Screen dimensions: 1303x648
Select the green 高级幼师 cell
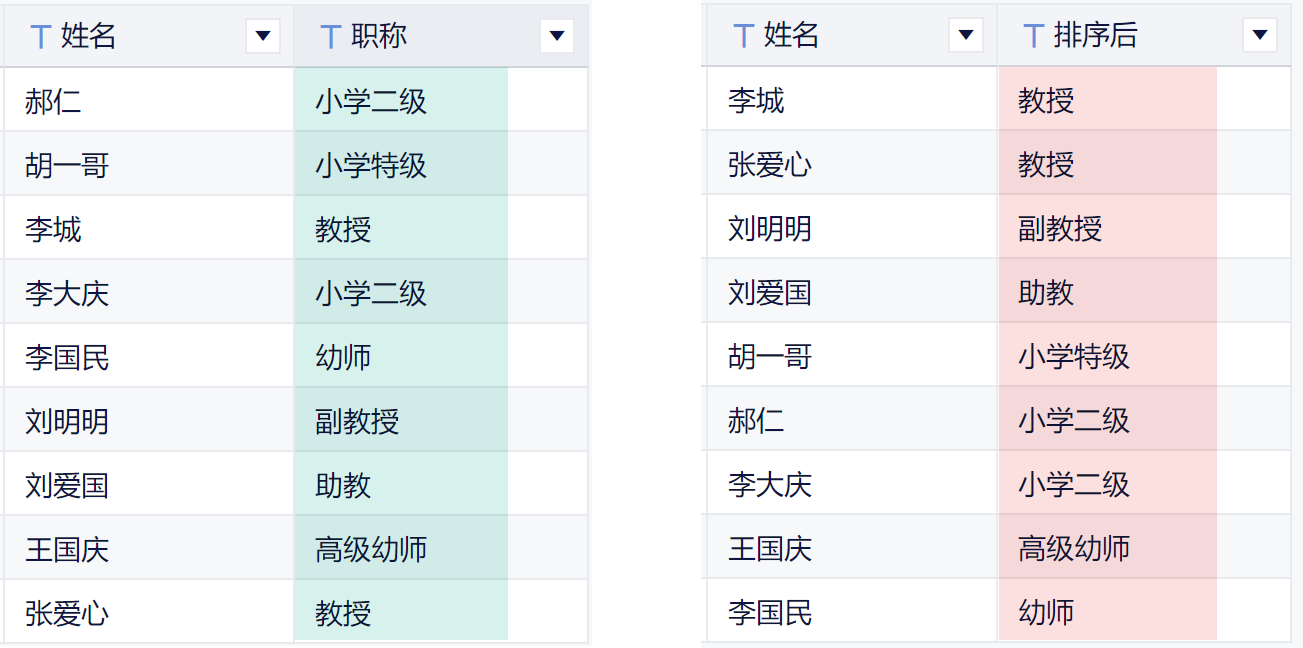tap(371, 549)
